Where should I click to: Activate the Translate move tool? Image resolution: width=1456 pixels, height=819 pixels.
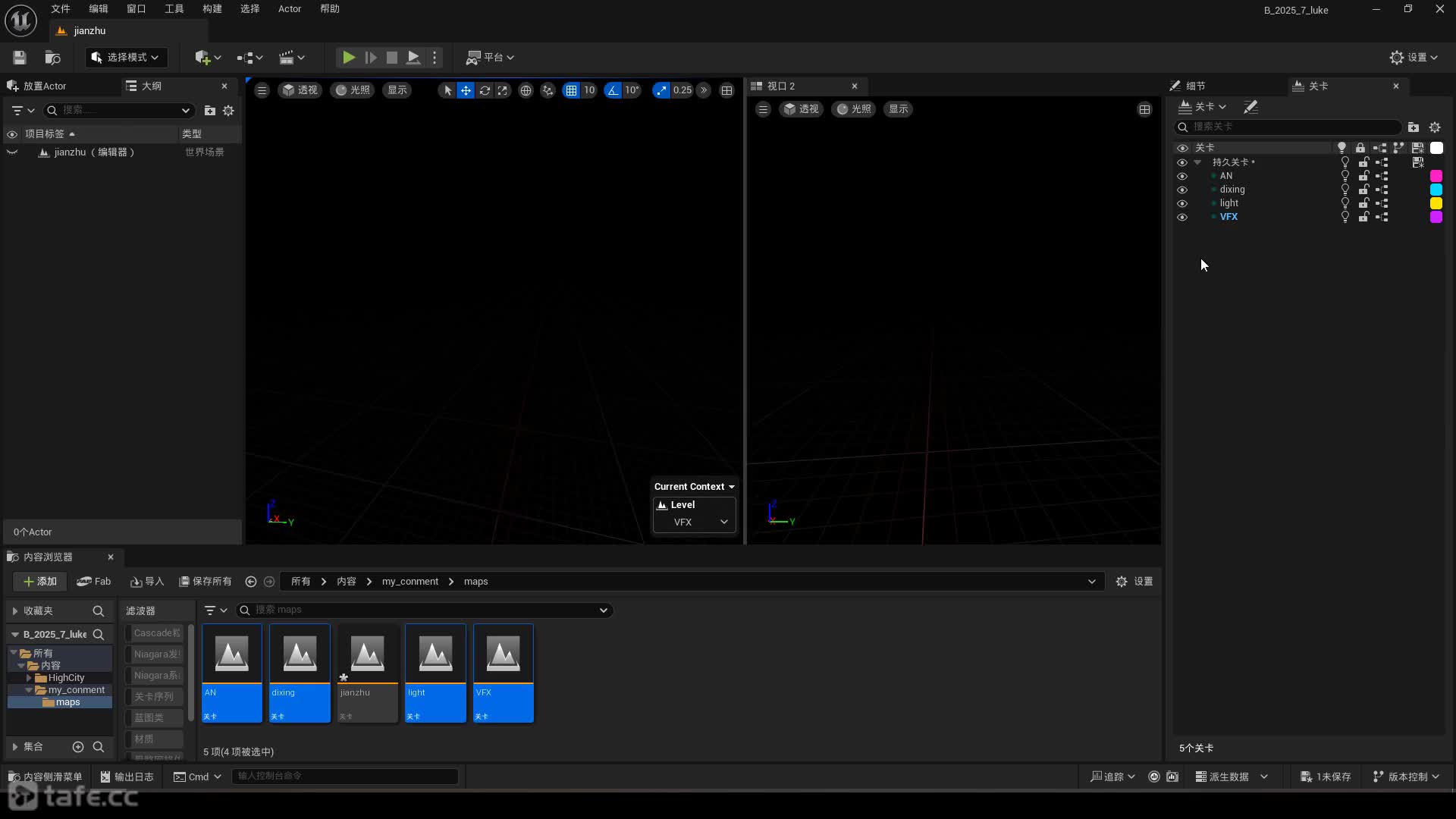466,90
